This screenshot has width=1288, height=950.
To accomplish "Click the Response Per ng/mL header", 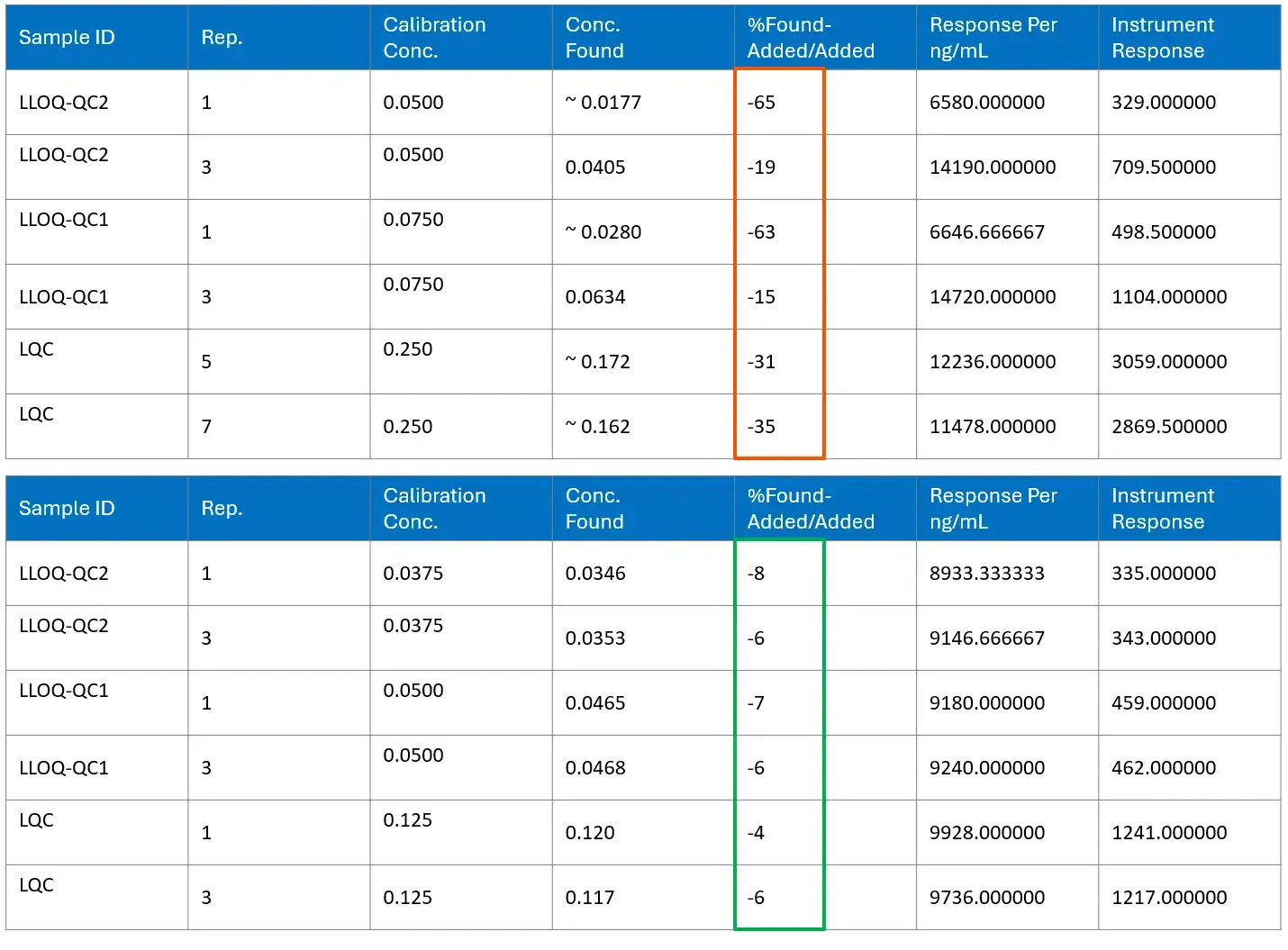I will point(993,37).
